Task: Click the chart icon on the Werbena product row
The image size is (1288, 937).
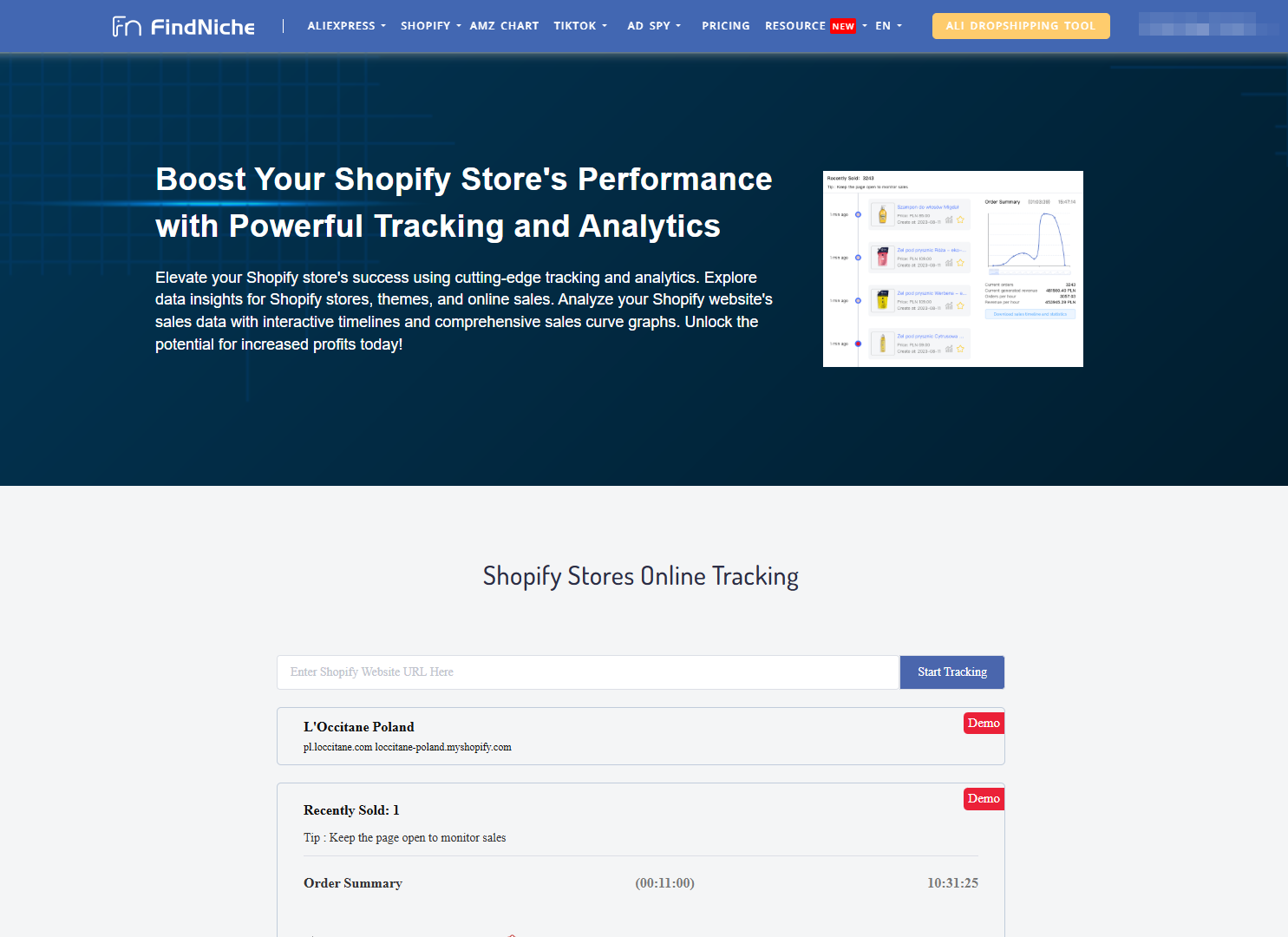Action: [949, 305]
